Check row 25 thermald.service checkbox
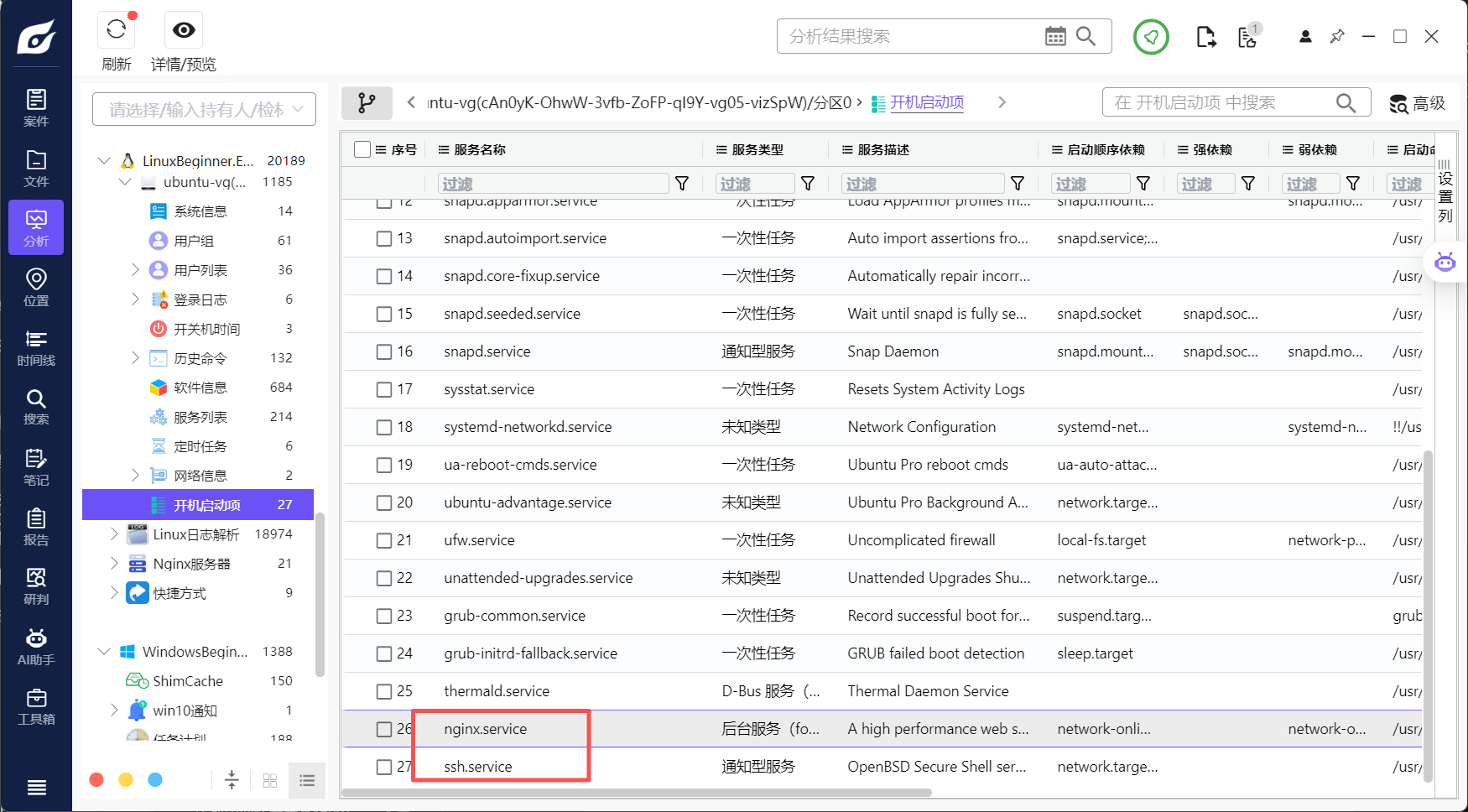Screen dimensions: 1468x812 click(x=384, y=691)
